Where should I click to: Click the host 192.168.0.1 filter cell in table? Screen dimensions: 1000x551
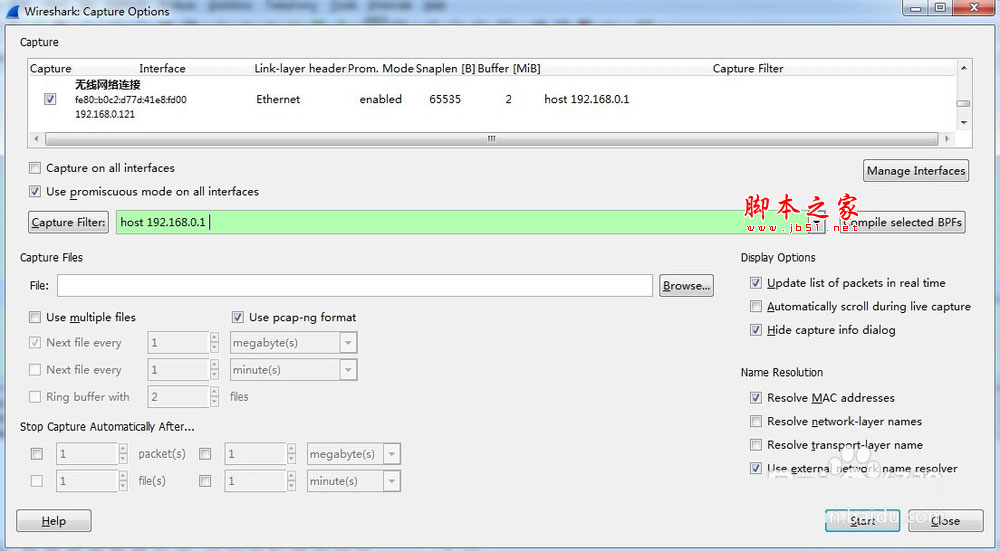tap(587, 99)
